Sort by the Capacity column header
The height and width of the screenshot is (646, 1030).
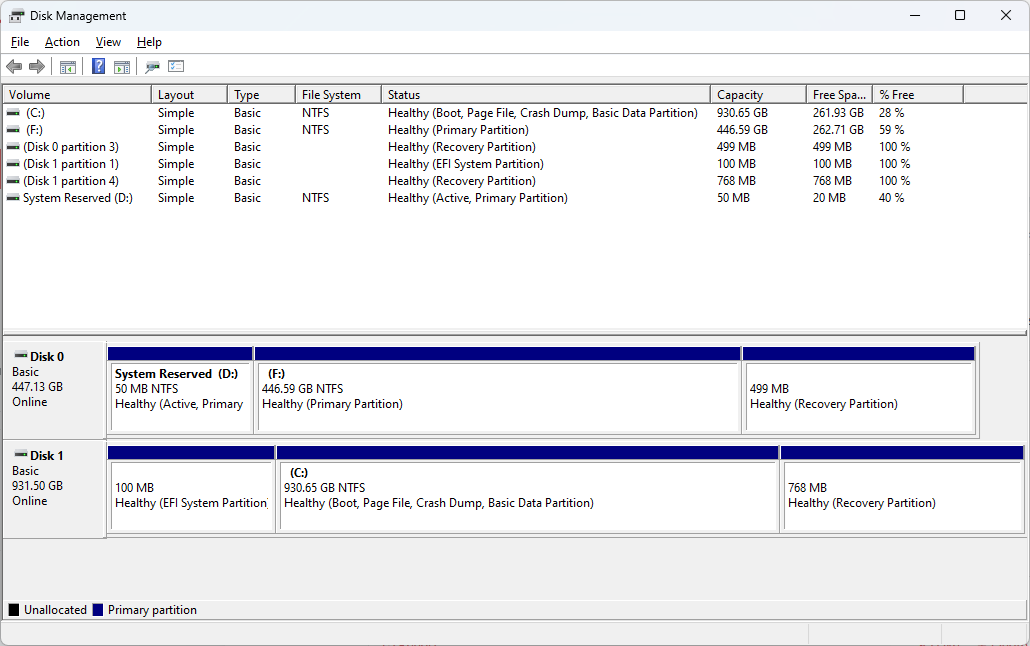pyautogui.click(x=758, y=95)
